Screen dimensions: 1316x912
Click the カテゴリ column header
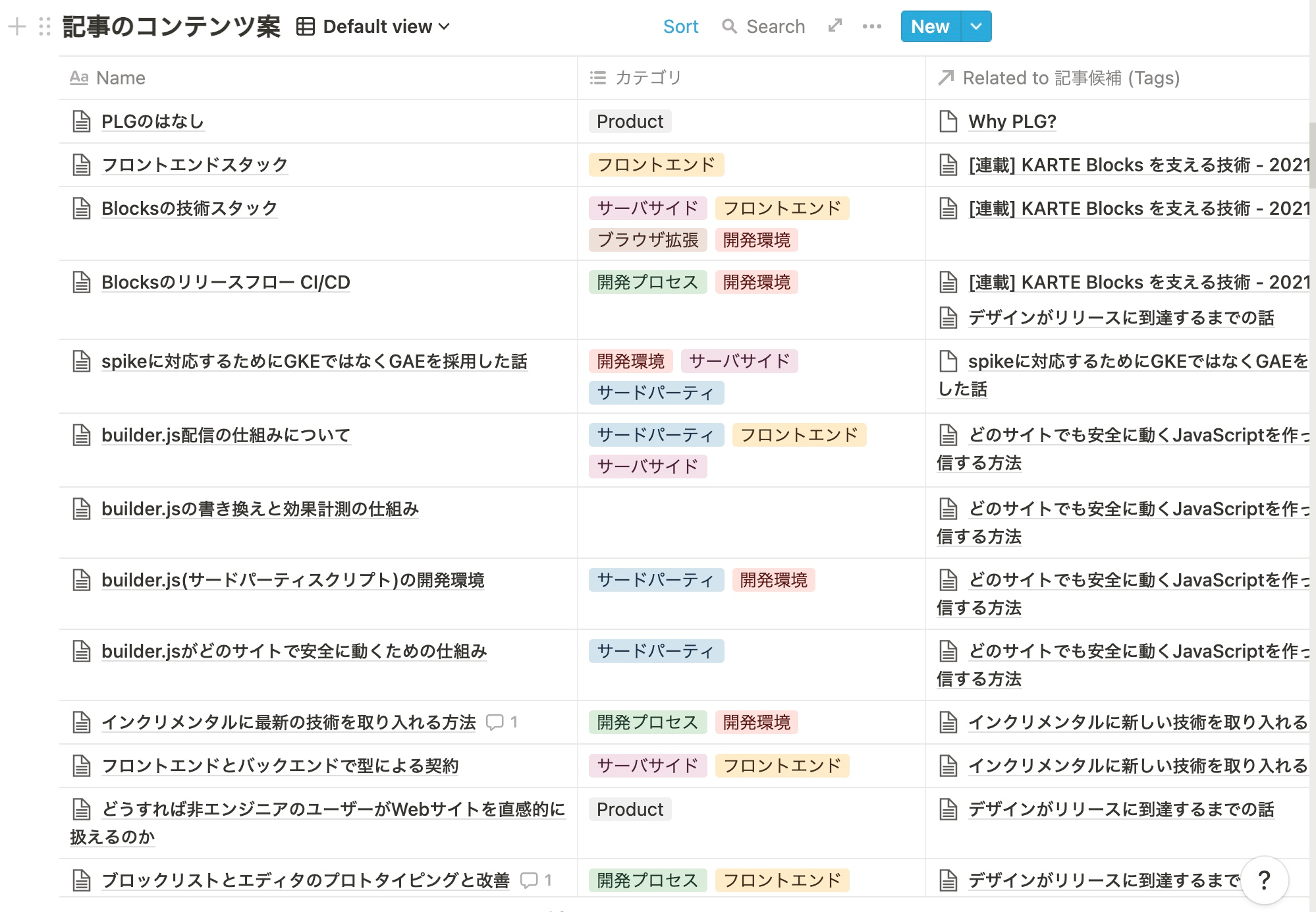(x=636, y=78)
